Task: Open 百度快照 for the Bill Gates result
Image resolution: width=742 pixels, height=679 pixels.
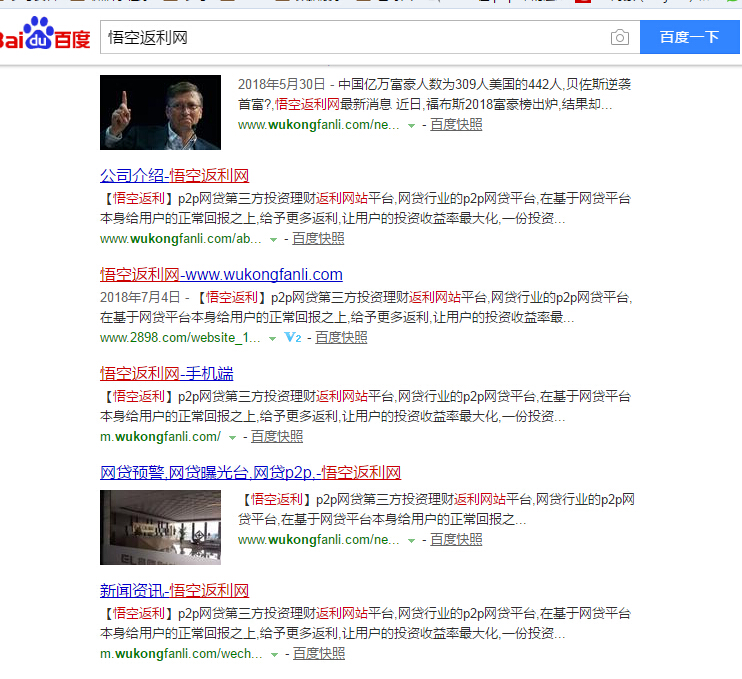Action: pyautogui.click(x=456, y=124)
